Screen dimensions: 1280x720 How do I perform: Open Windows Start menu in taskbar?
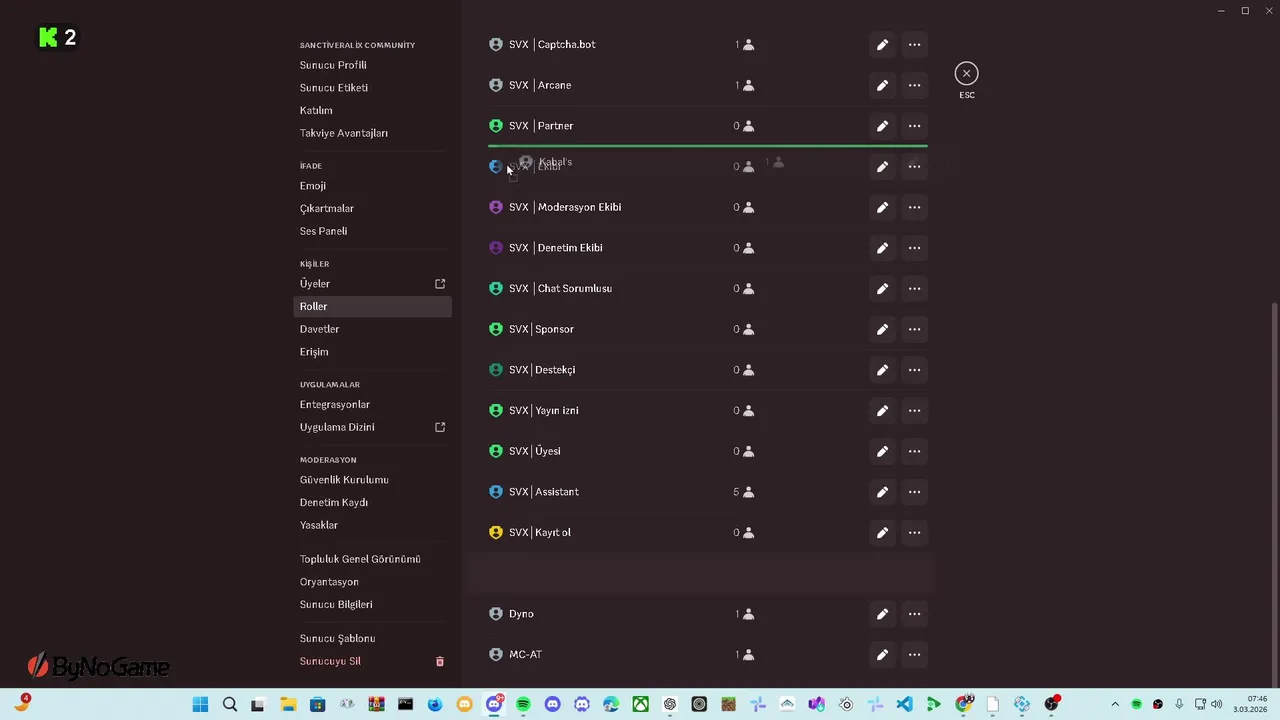coord(200,705)
